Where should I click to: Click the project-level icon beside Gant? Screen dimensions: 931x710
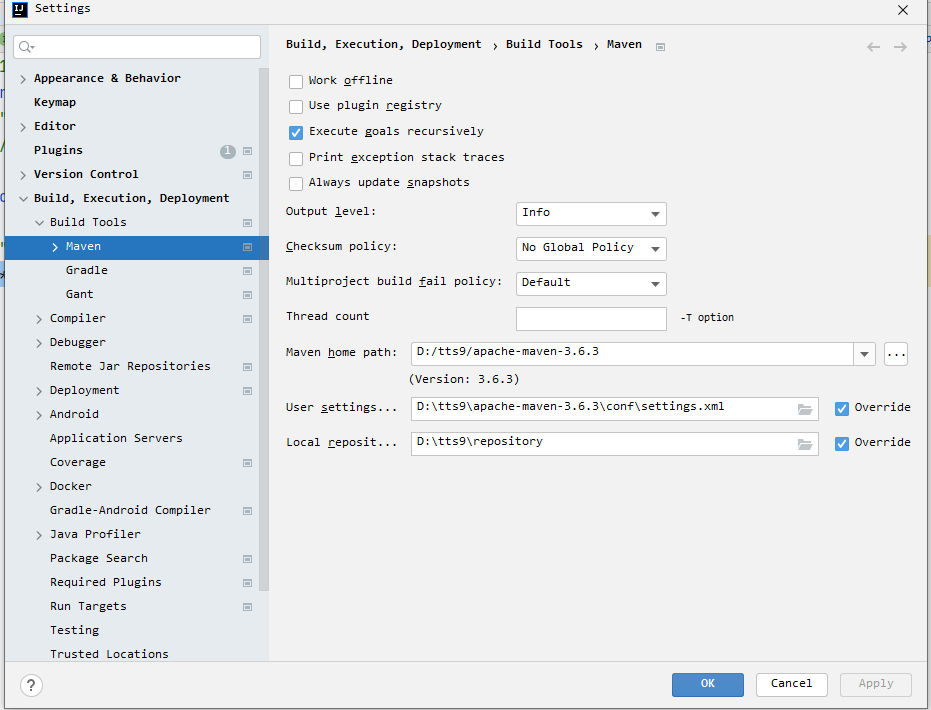click(248, 294)
